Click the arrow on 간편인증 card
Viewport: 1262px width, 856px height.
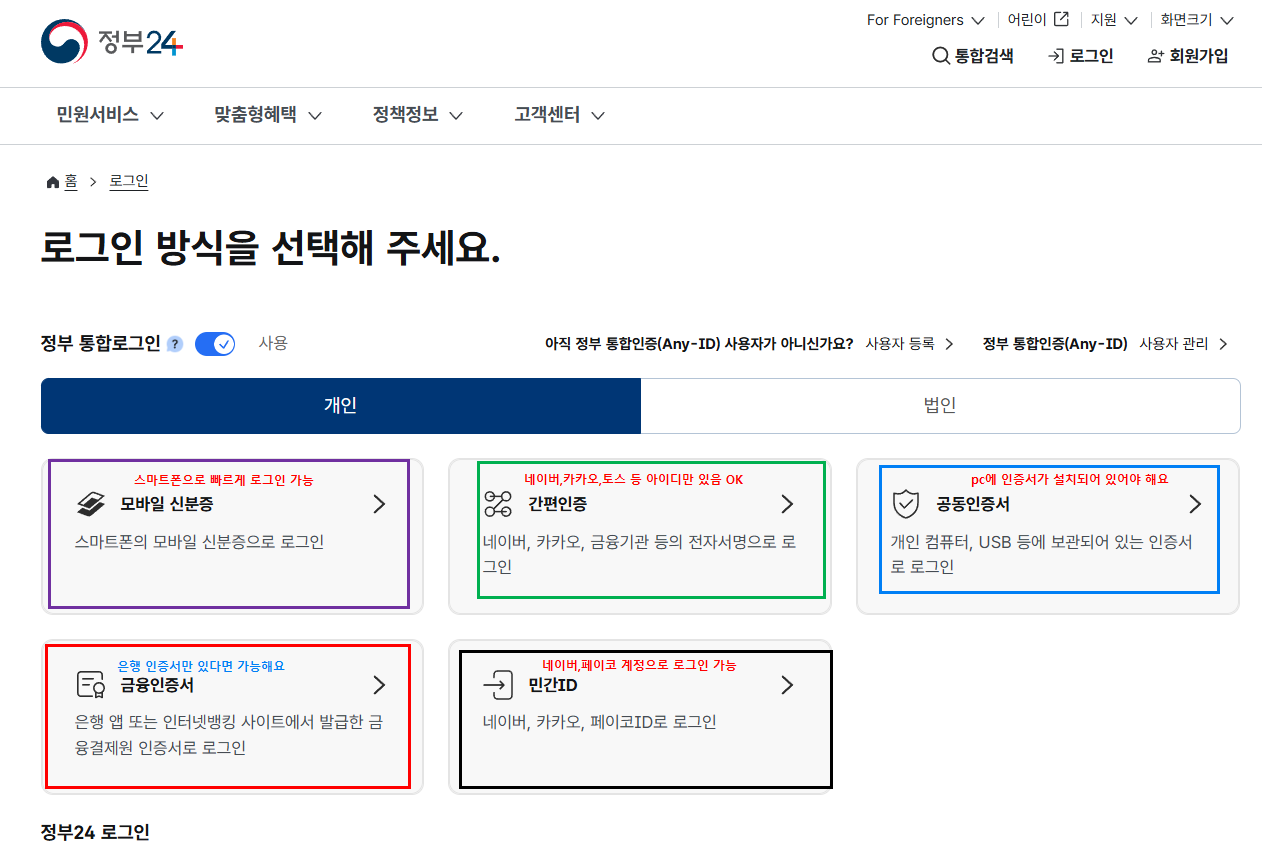point(787,504)
